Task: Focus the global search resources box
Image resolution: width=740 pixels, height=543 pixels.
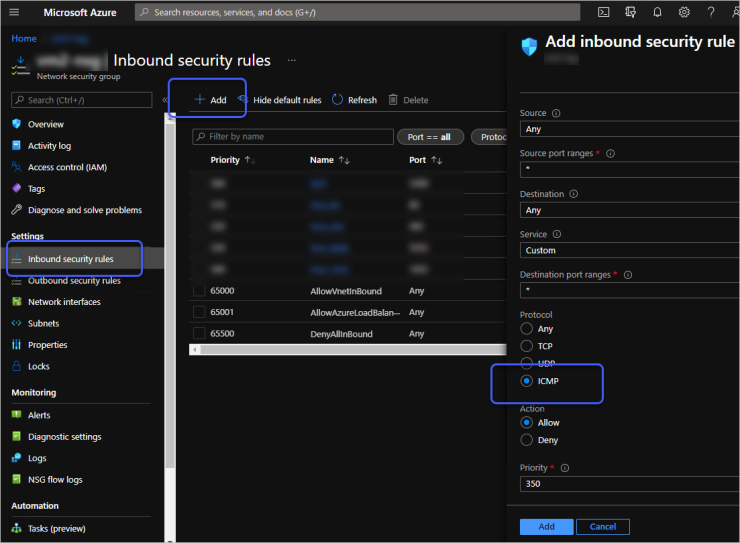Action: 357,12
